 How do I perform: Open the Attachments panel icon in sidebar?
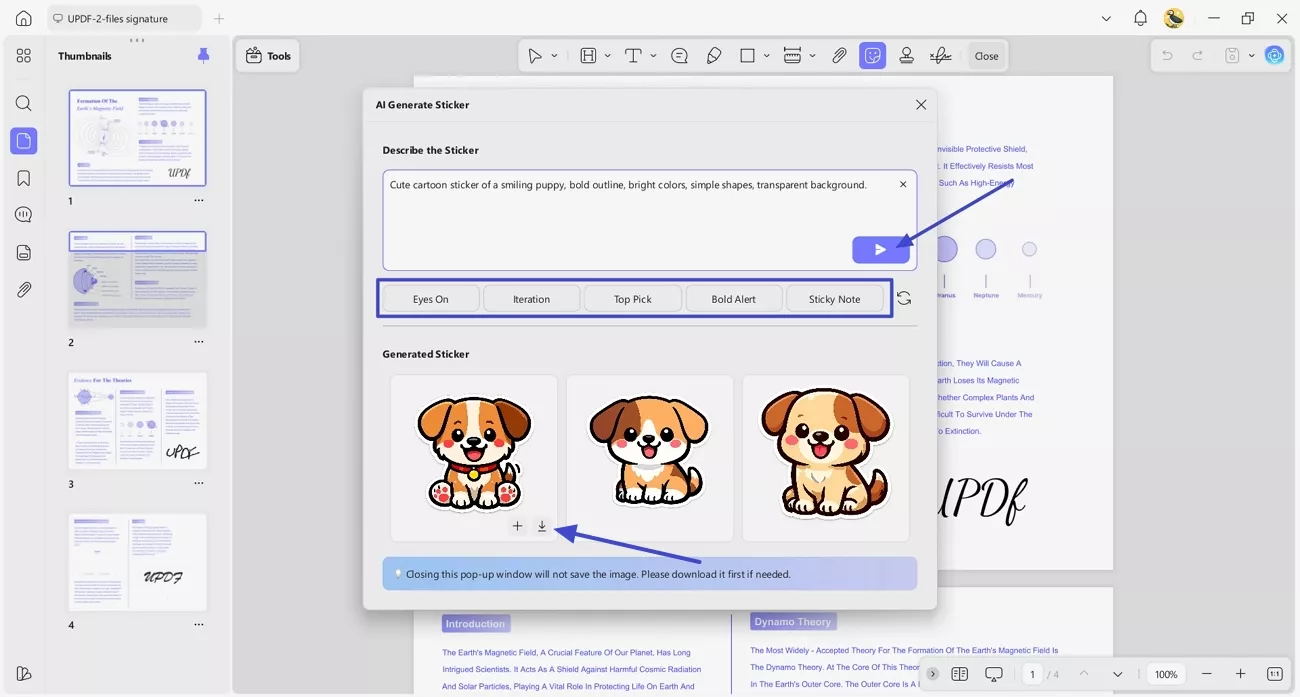click(24, 289)
